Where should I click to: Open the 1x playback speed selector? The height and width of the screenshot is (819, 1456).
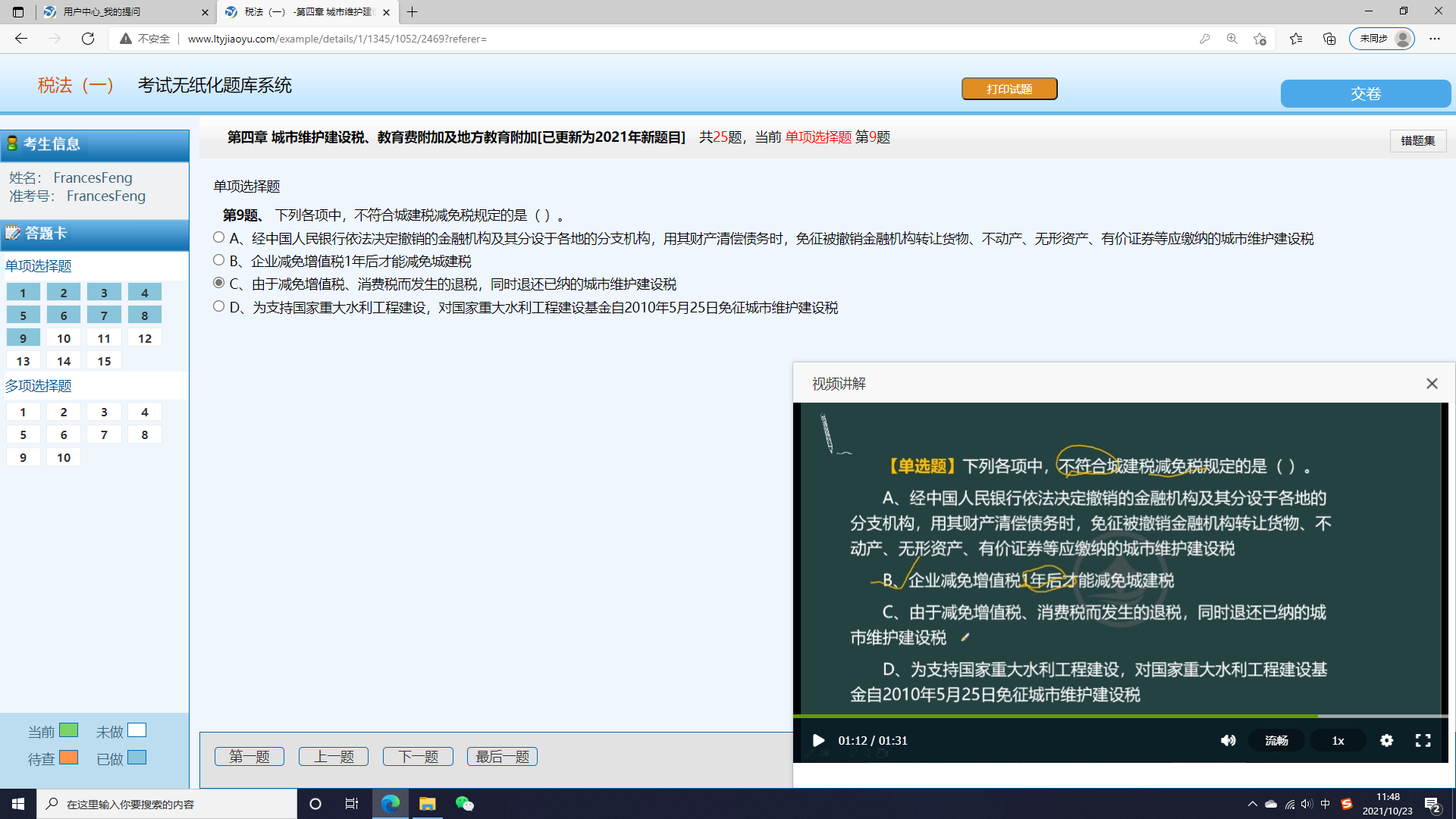pyautogui.click(x=1338, y=740)
